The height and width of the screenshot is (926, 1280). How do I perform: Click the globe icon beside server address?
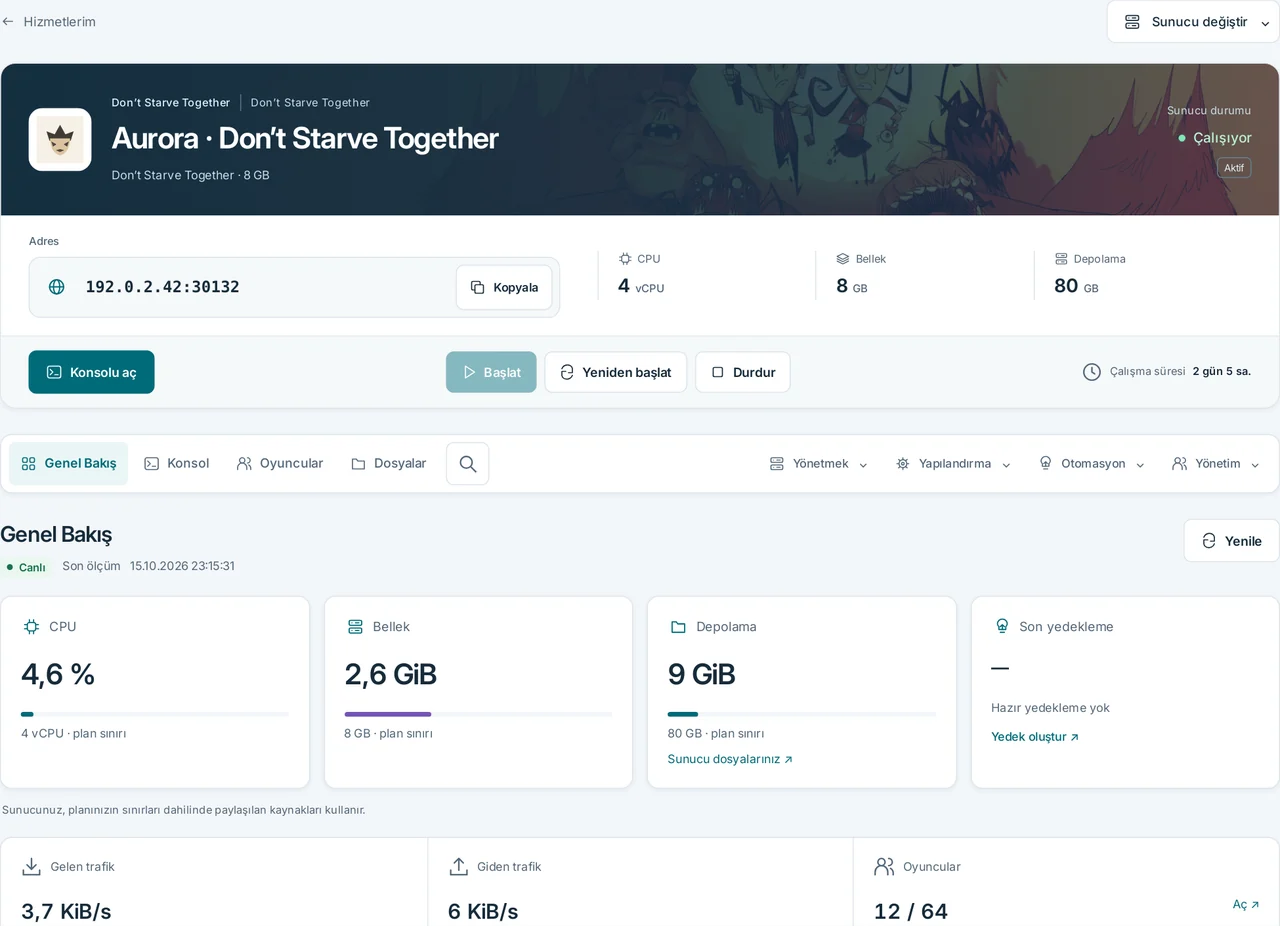[x=57, y=287]
